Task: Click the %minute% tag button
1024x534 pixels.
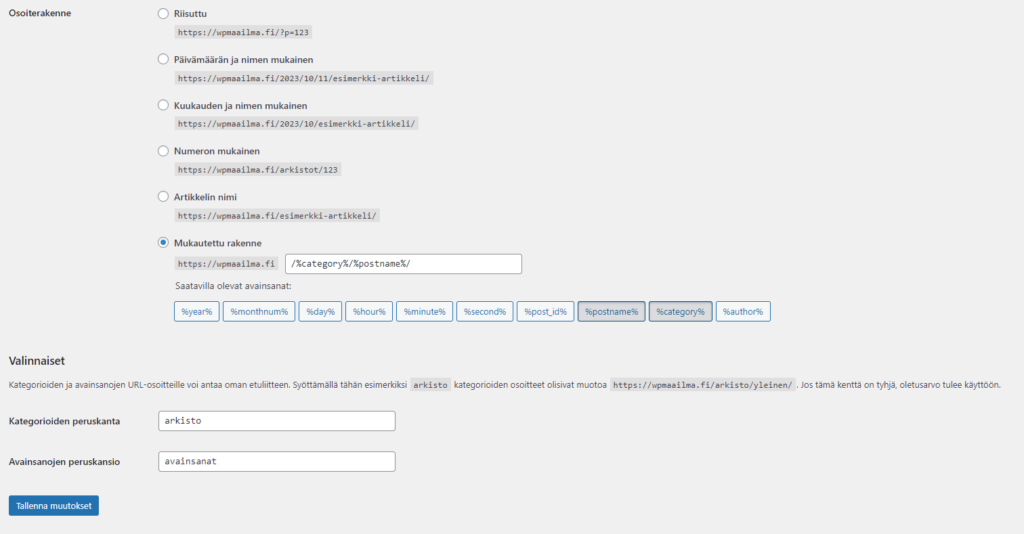Action: (424, 311)
